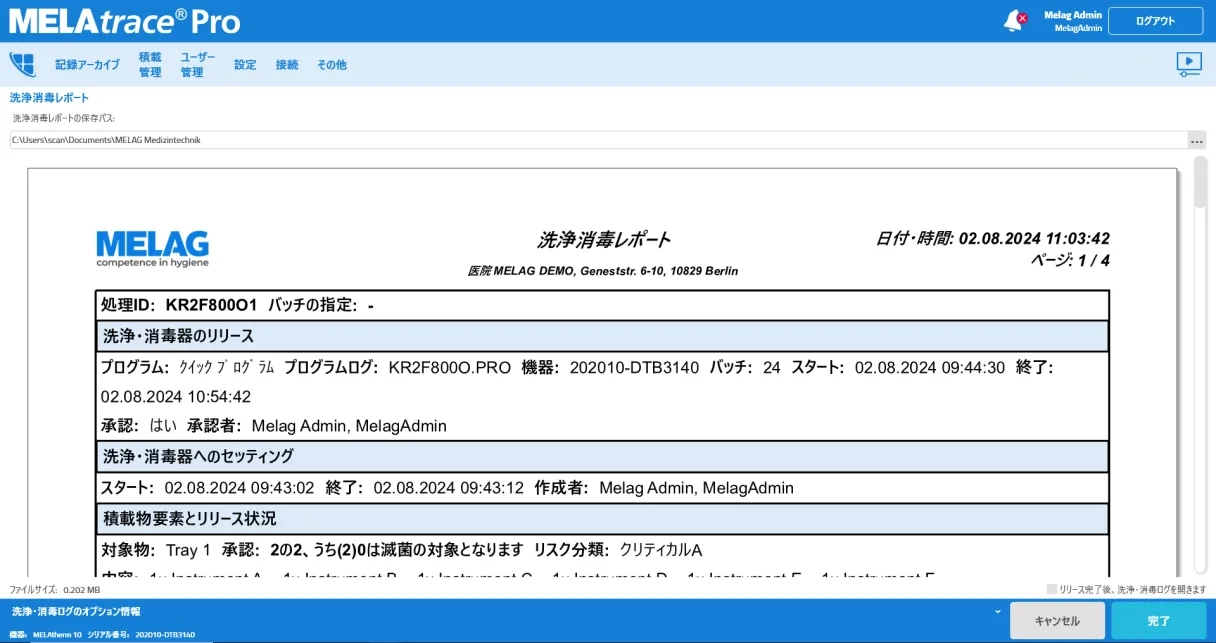The image size is (1216, 643).
Task: Open the その他 menu
Action: point(332,65)
